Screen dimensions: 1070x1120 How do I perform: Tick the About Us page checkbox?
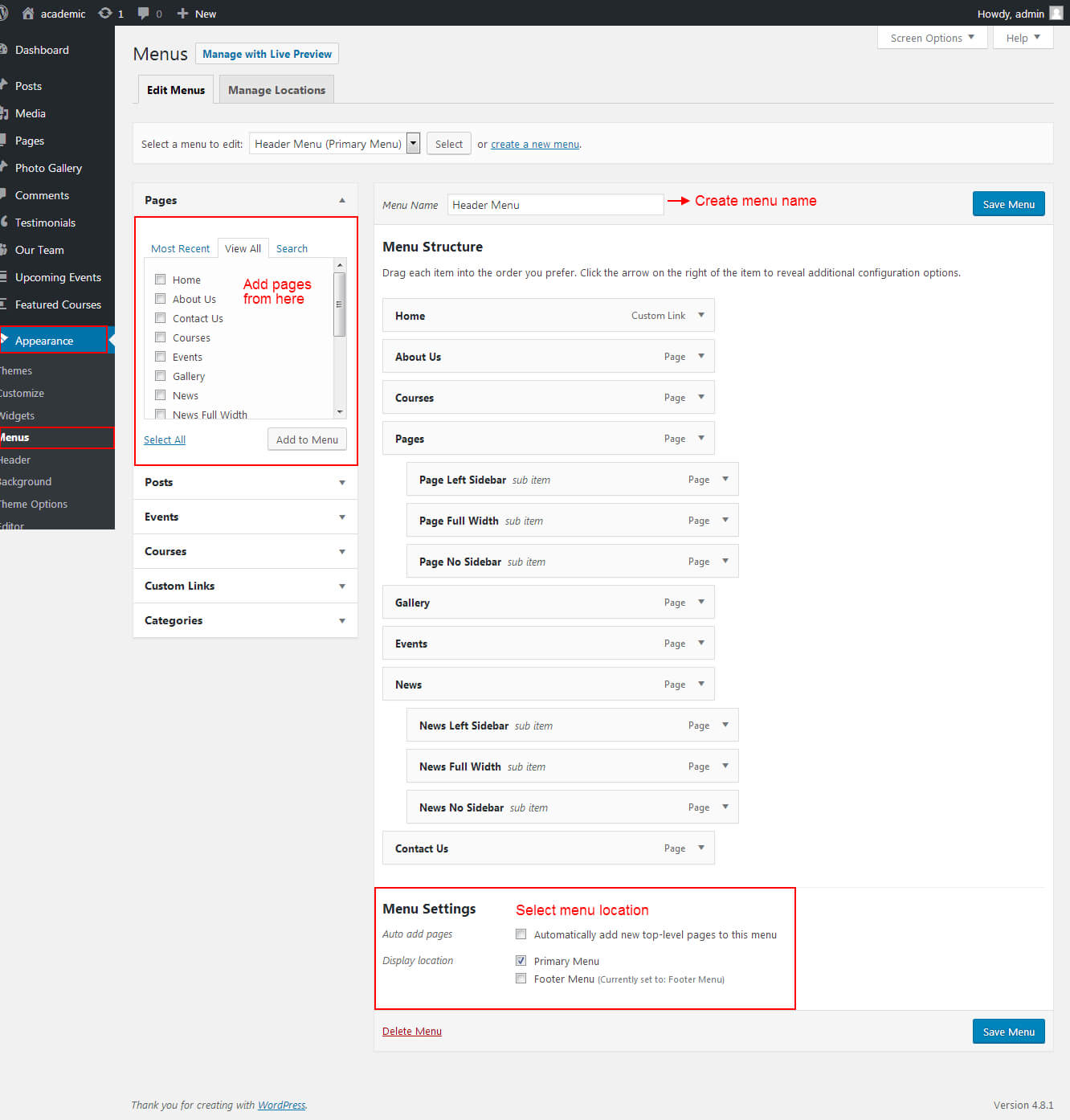pyautogui.click(x=161, y=299)
